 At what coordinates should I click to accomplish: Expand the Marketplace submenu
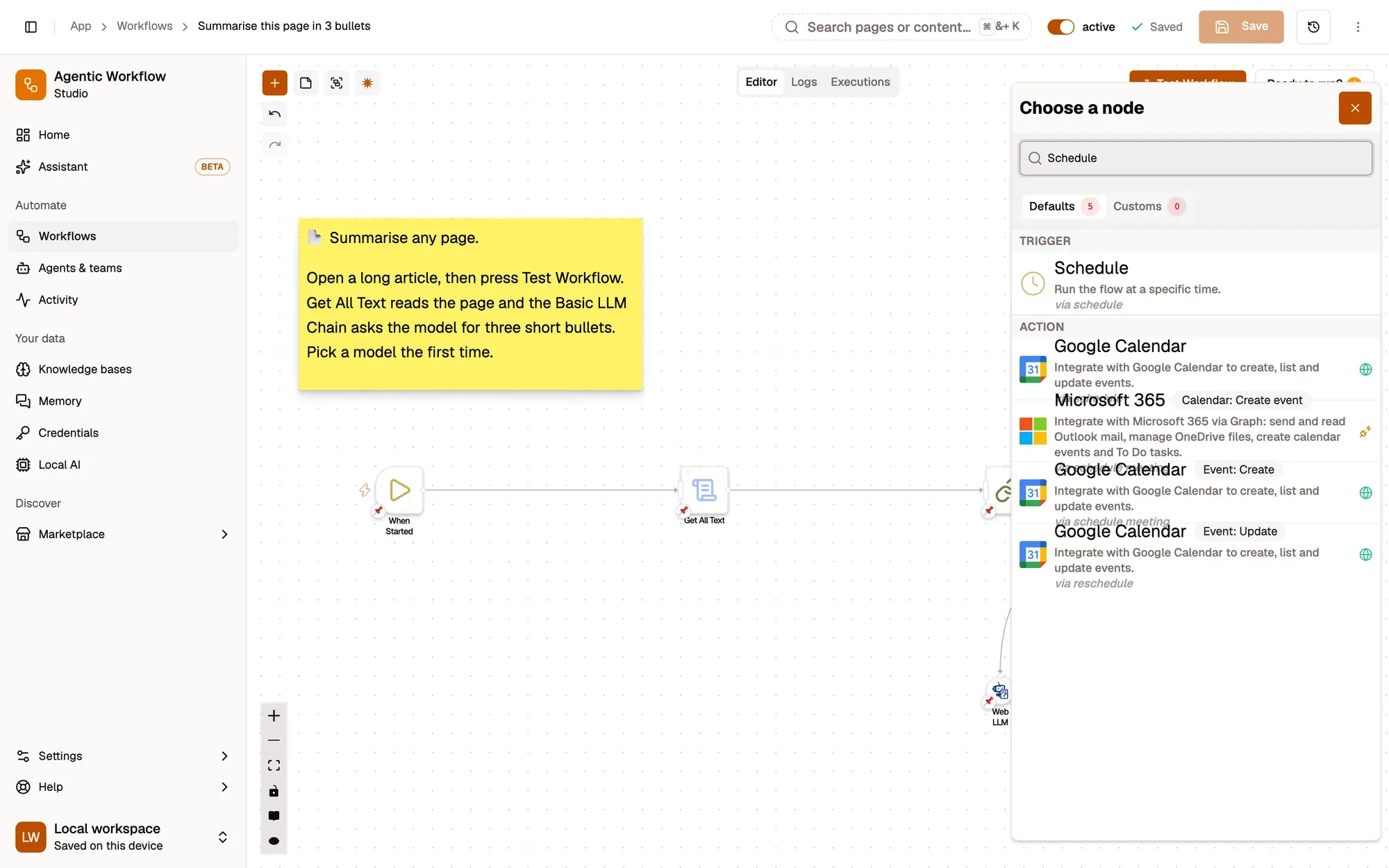click(x=224, y=534)
